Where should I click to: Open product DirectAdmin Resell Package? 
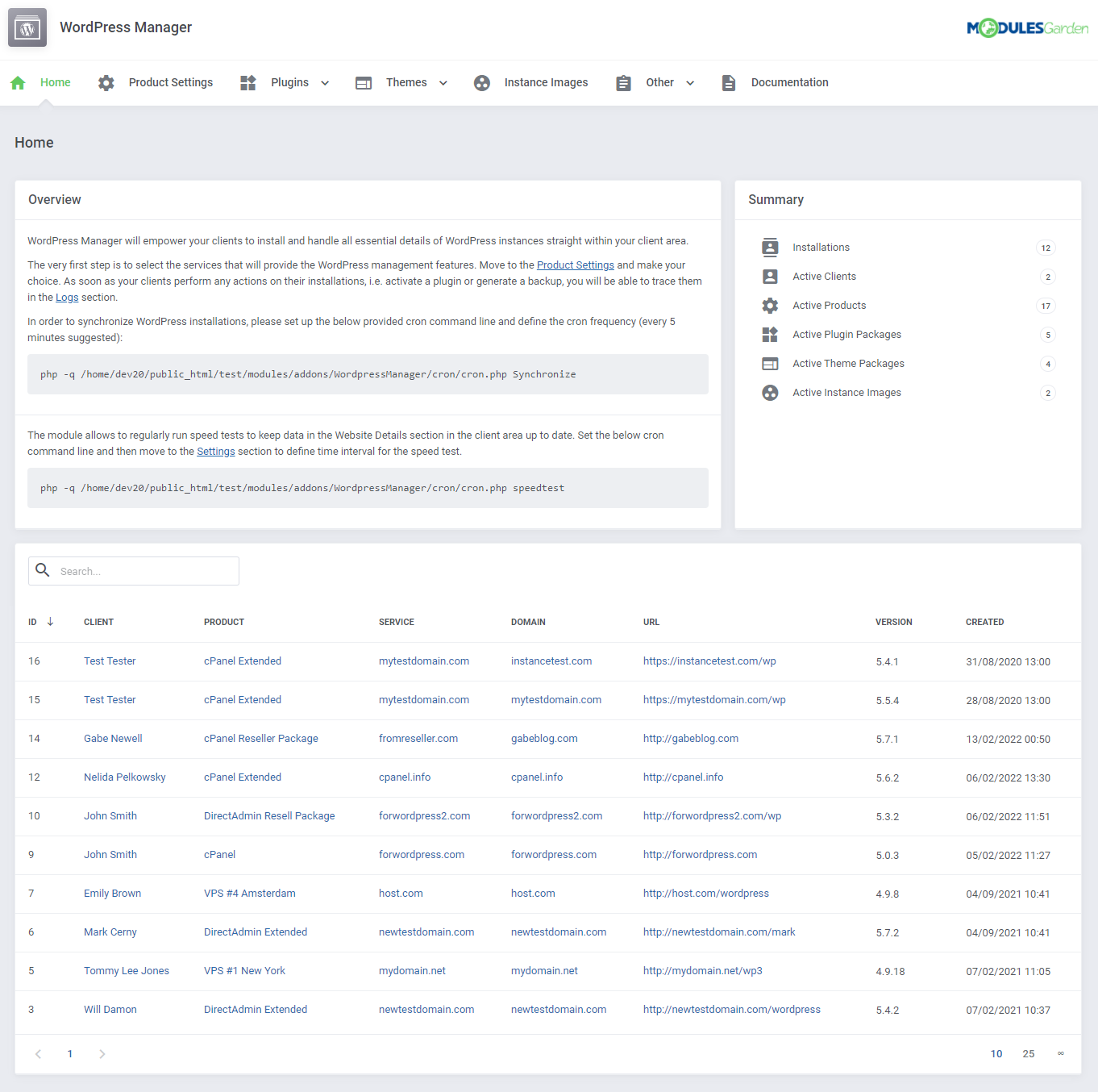click(x=269, y=816)
